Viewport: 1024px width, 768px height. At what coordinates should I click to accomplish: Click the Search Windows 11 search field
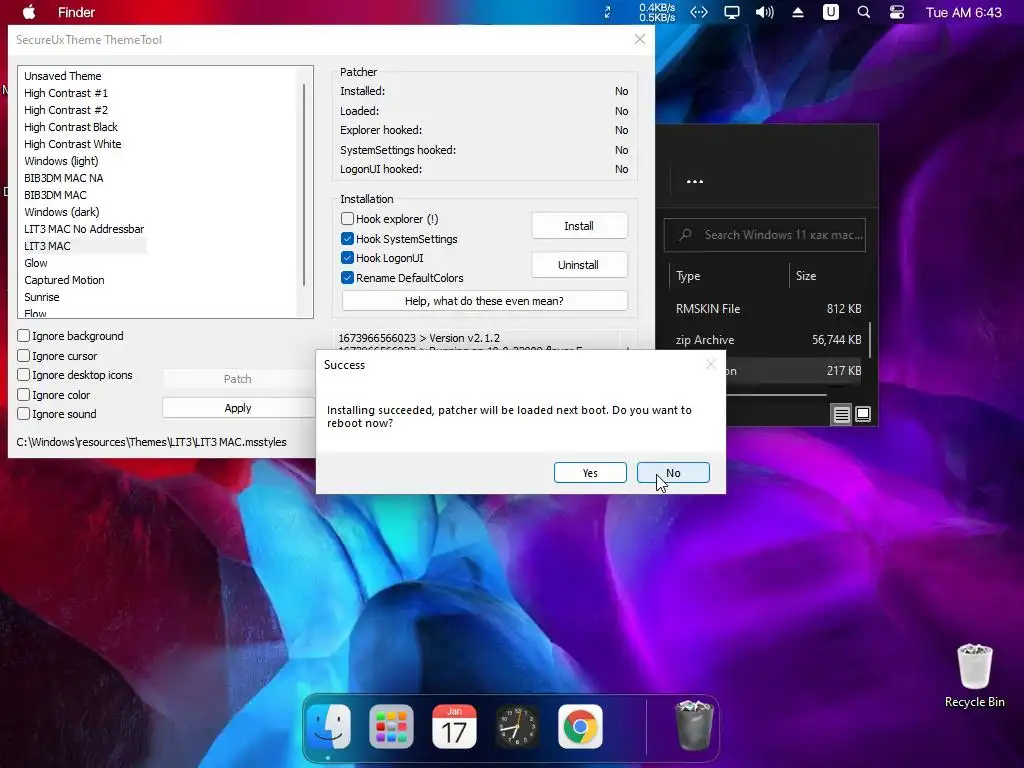(x=765, y=235)
